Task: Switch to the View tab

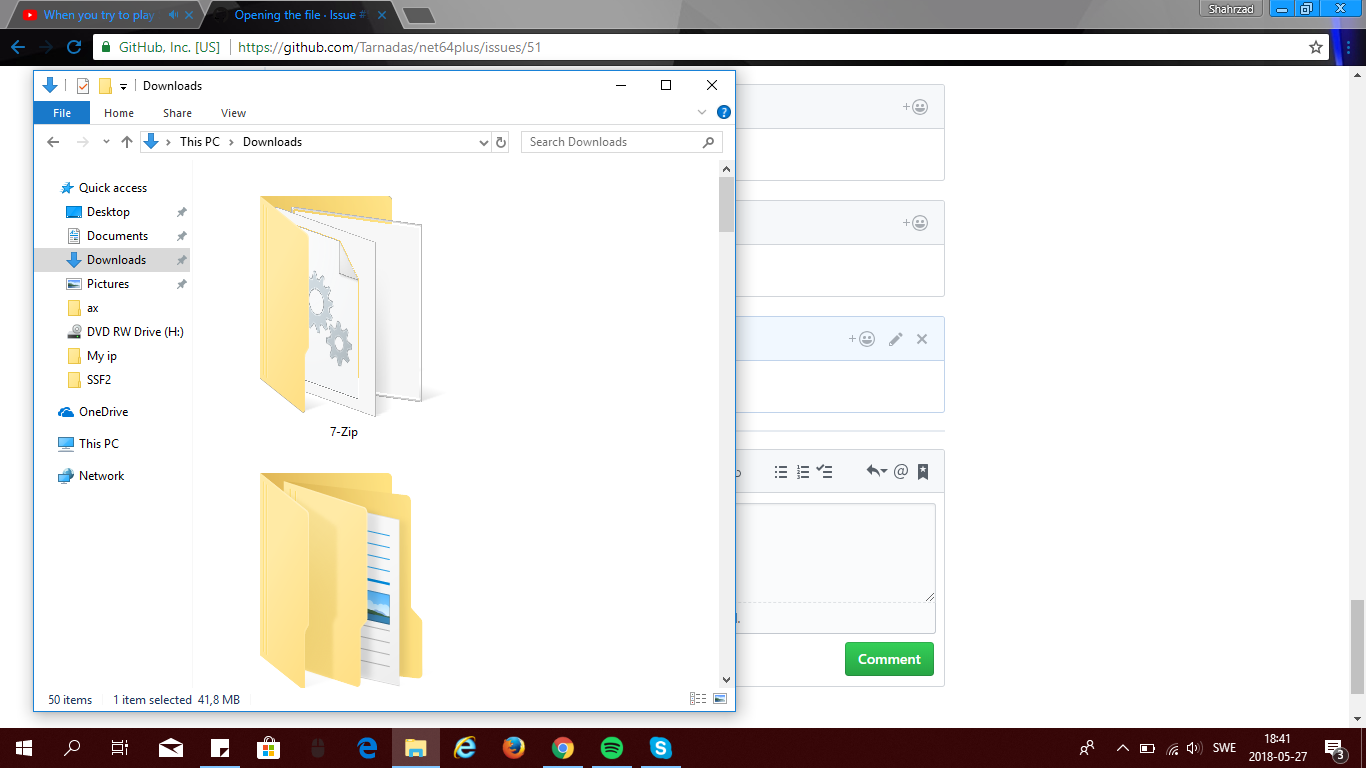Action: point(233,113)
